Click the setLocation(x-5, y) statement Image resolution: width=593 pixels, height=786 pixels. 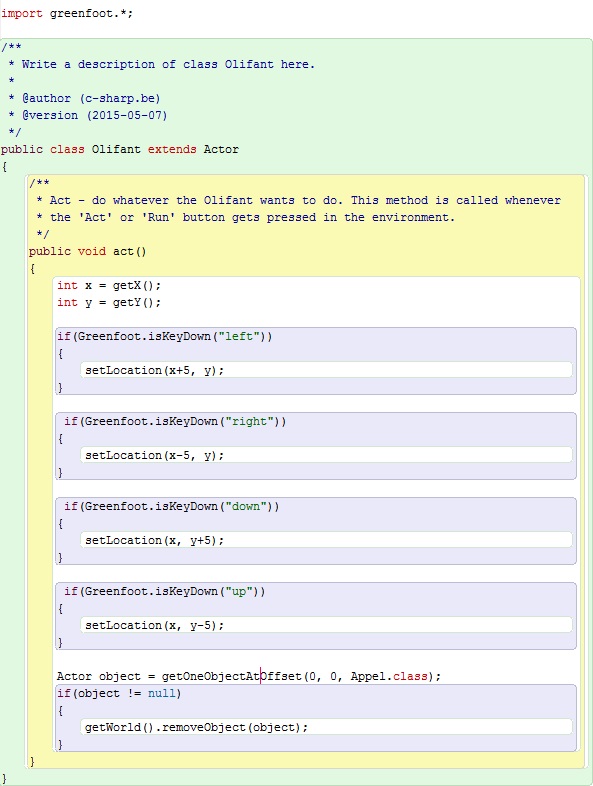(154, 456)
